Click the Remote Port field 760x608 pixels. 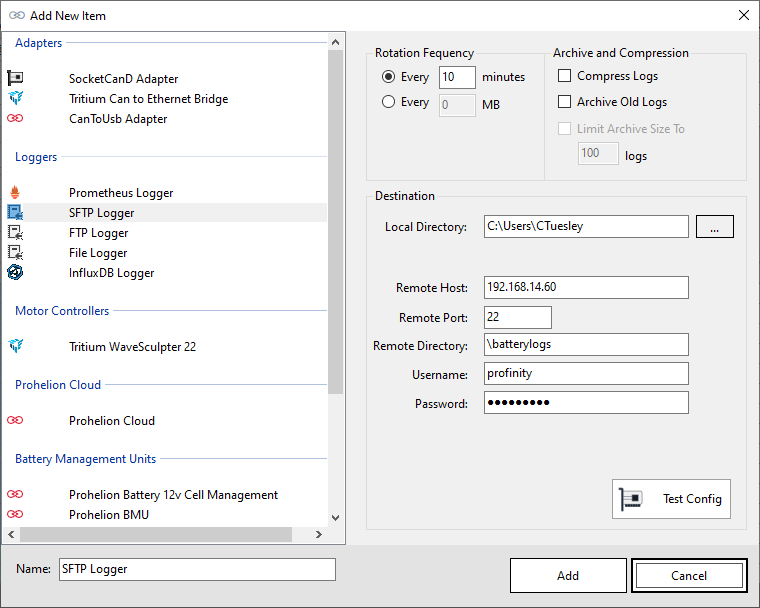[518, 318]
